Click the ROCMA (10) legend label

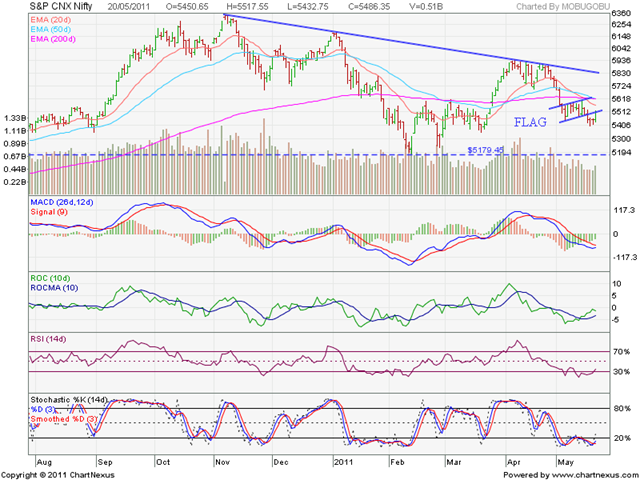pyautogui.click(x=54, y=288)
